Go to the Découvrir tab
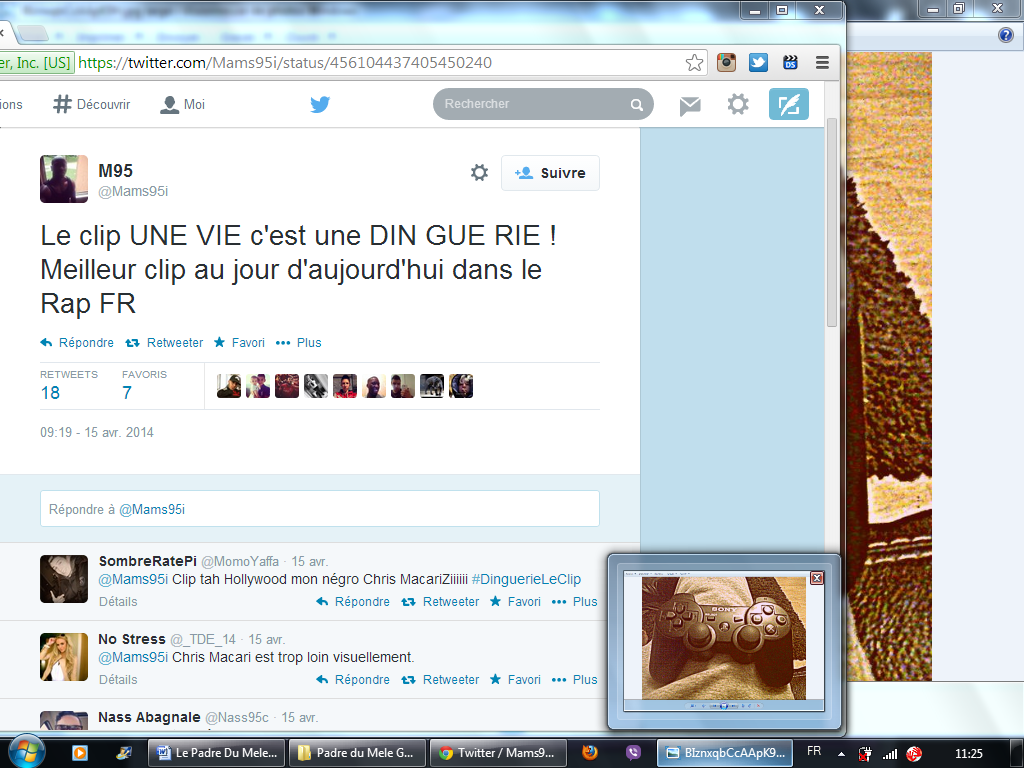Screen dimensions: 1024x768 pos(92,104)
